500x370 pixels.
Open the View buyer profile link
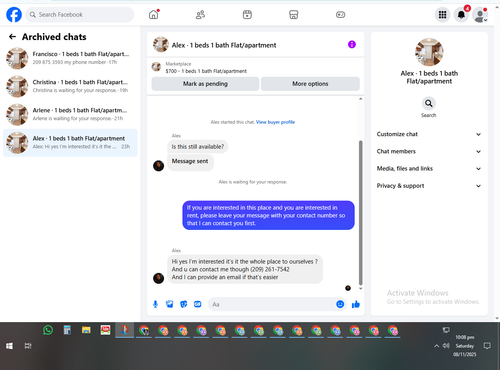pos(275,122)
